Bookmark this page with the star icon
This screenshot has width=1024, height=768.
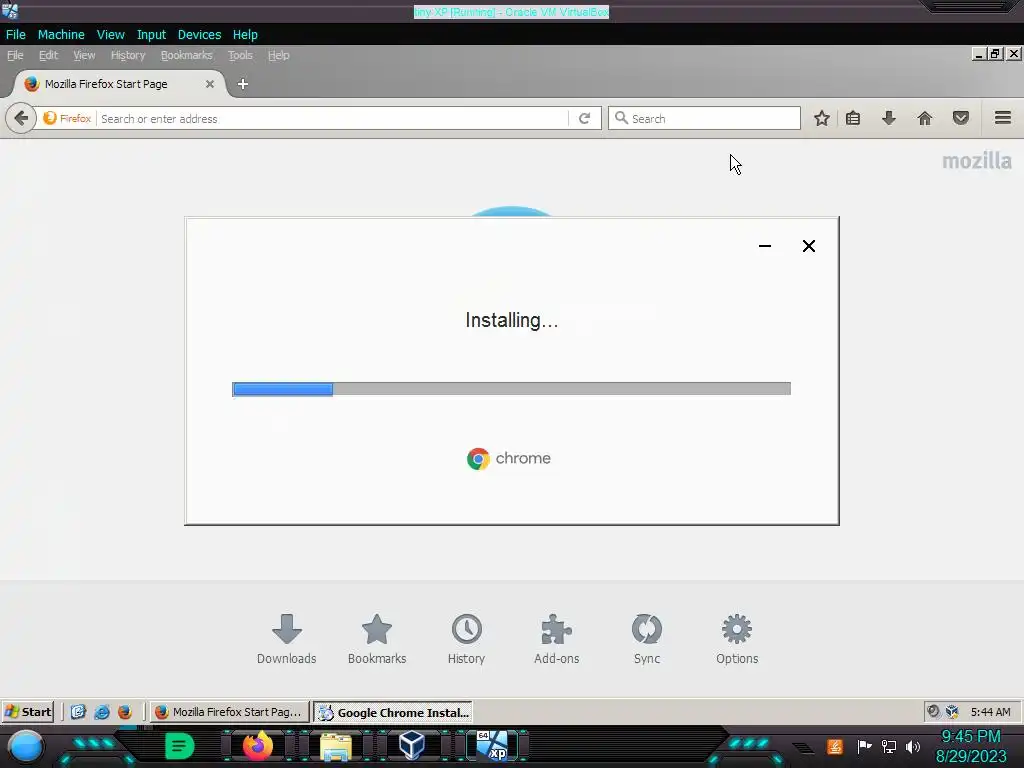click(822, 118)
